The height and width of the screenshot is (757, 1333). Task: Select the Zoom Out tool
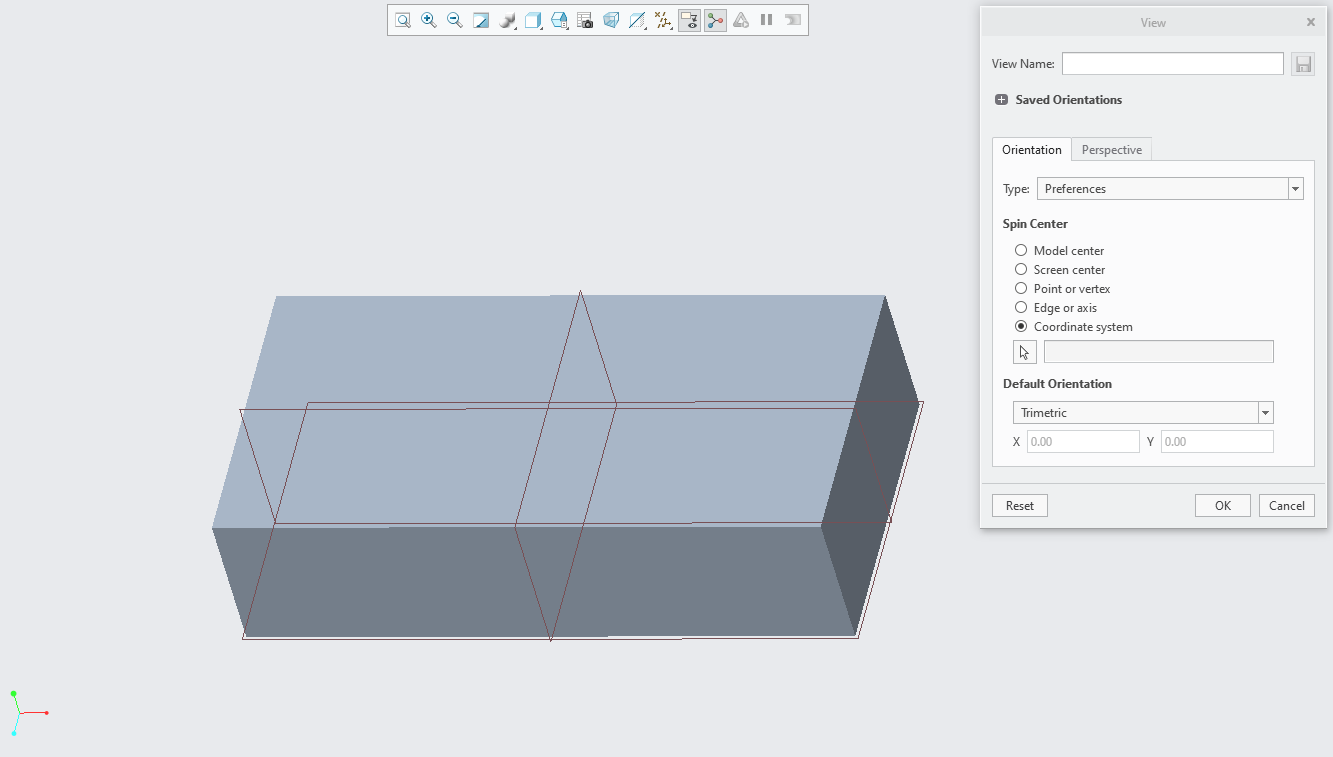click(455, 20)
